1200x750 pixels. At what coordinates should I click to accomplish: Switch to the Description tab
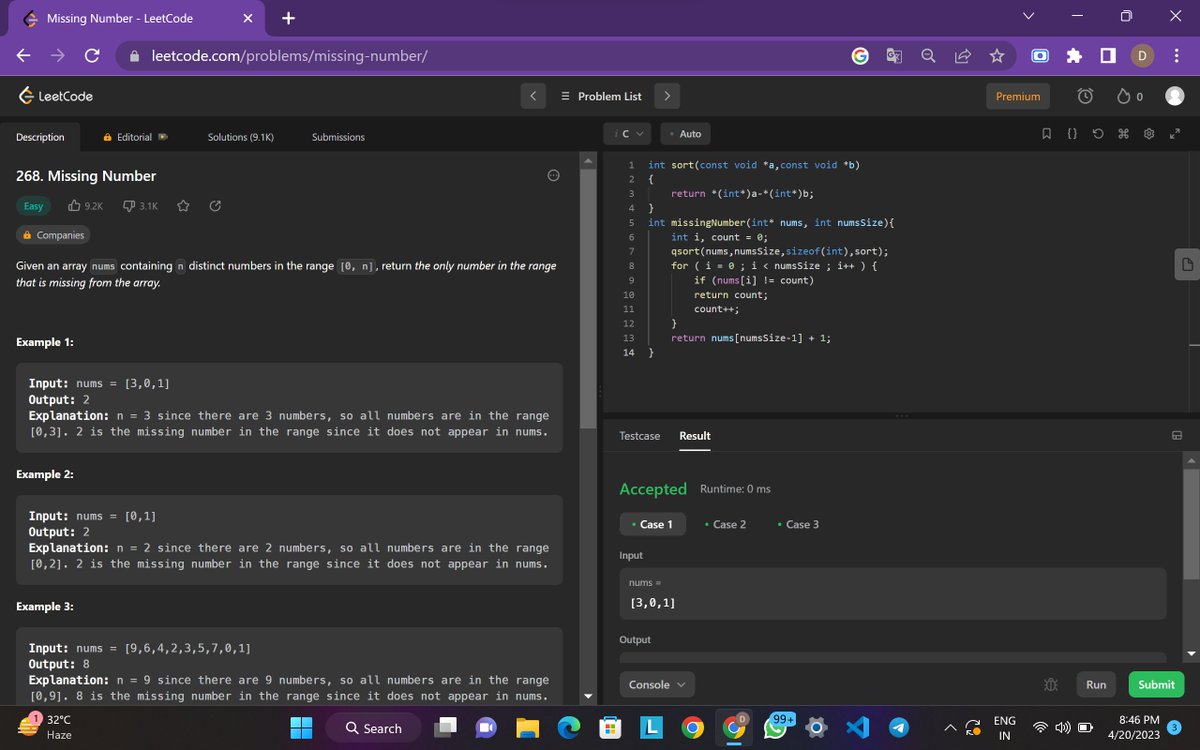click(x=40, y=137)
